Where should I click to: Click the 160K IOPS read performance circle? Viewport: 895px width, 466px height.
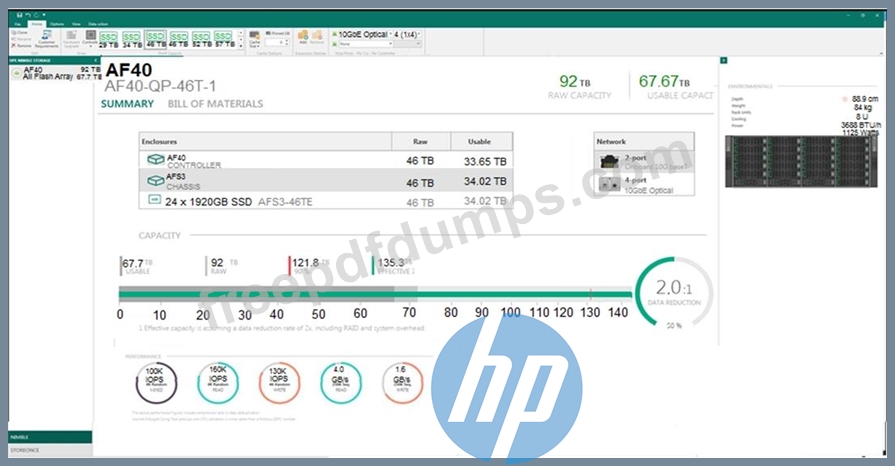click(218, 383)
